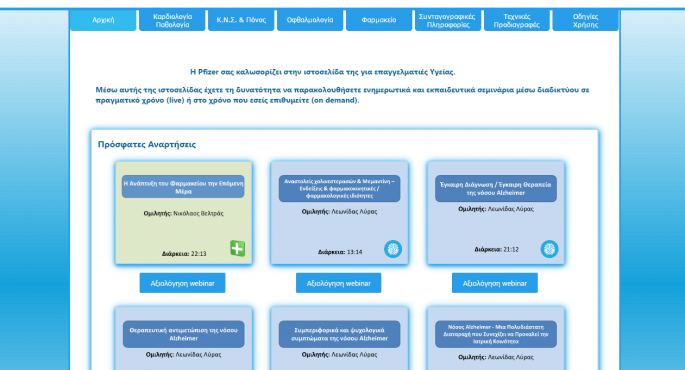Click Αξιολόγηση webinar under pharmacy card
The image size is (685, 370).
click(183, 283)
